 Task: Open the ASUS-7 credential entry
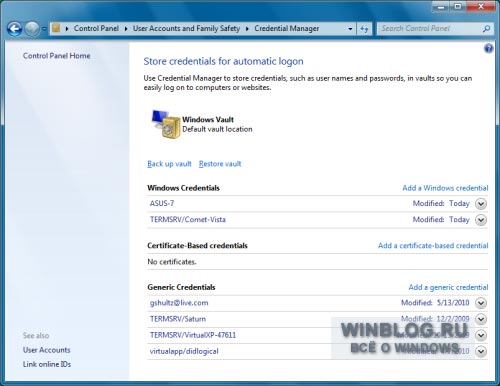(x=162, y=203)
